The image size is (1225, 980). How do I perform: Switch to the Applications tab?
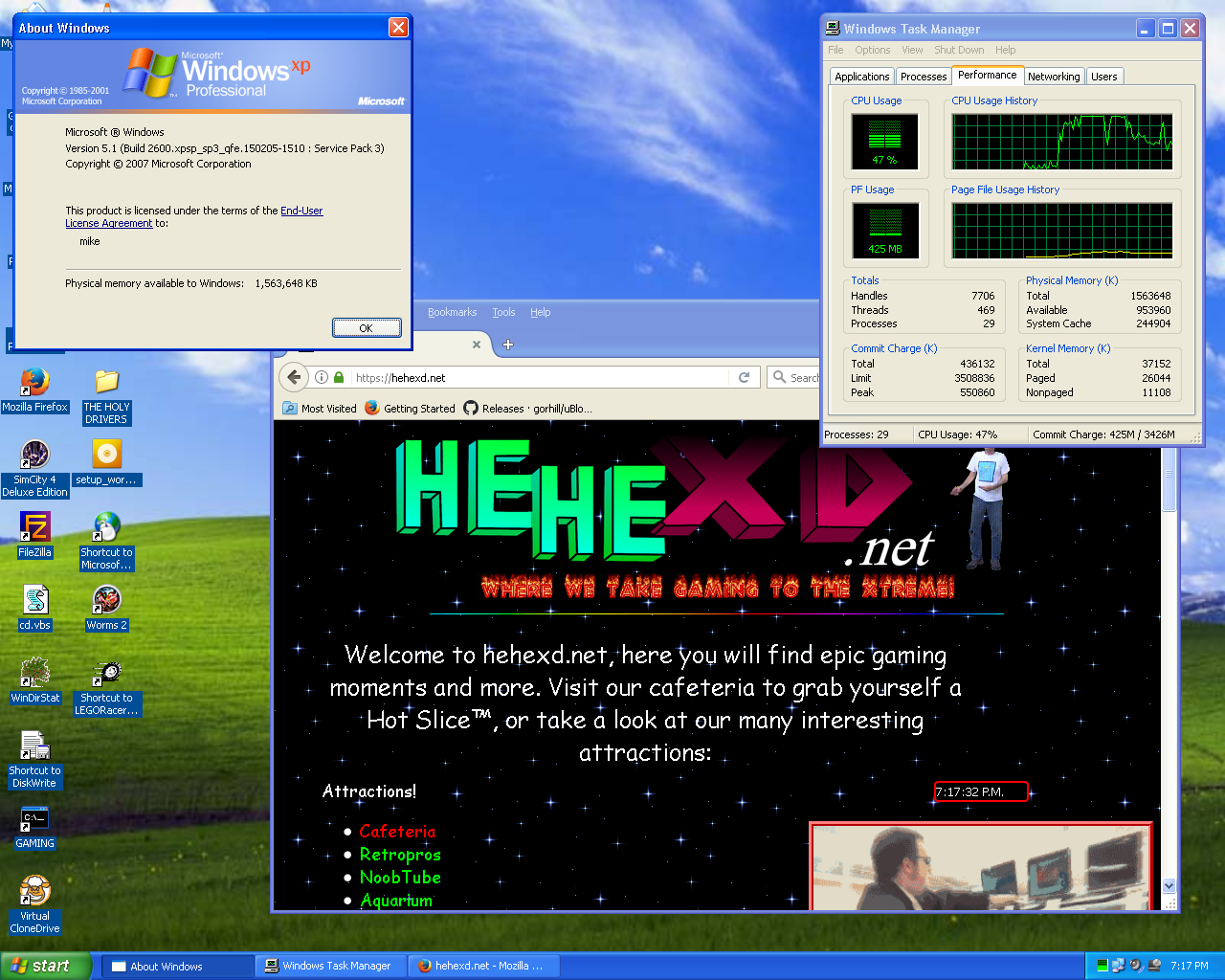(862, 77)
